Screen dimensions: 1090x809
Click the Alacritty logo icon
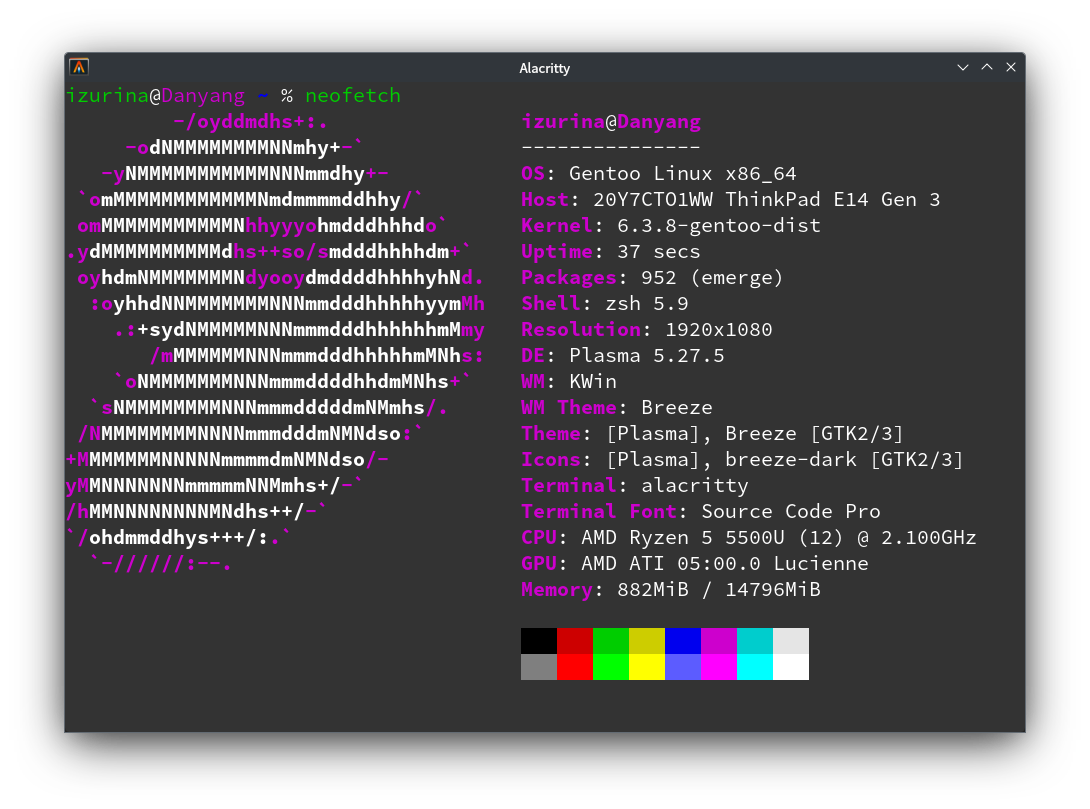(x=77, y=67)
